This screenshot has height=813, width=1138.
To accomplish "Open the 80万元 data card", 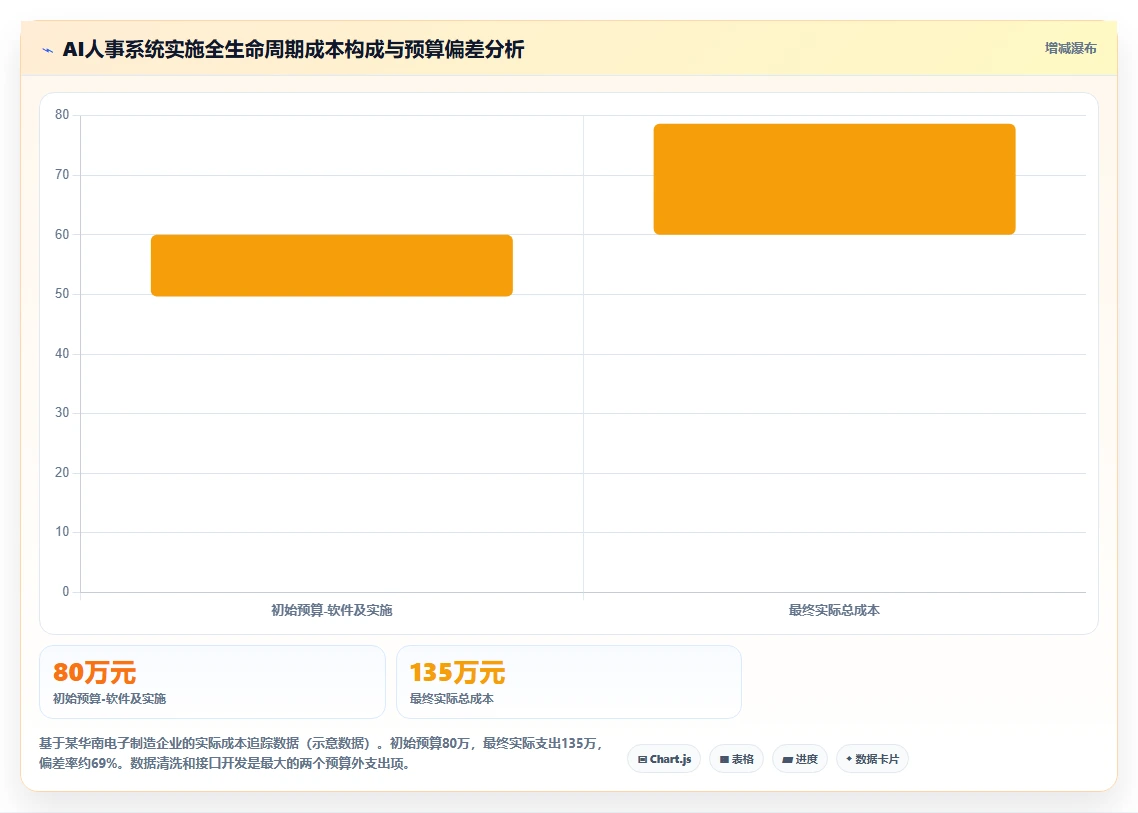I will click(x=212, y=682).
